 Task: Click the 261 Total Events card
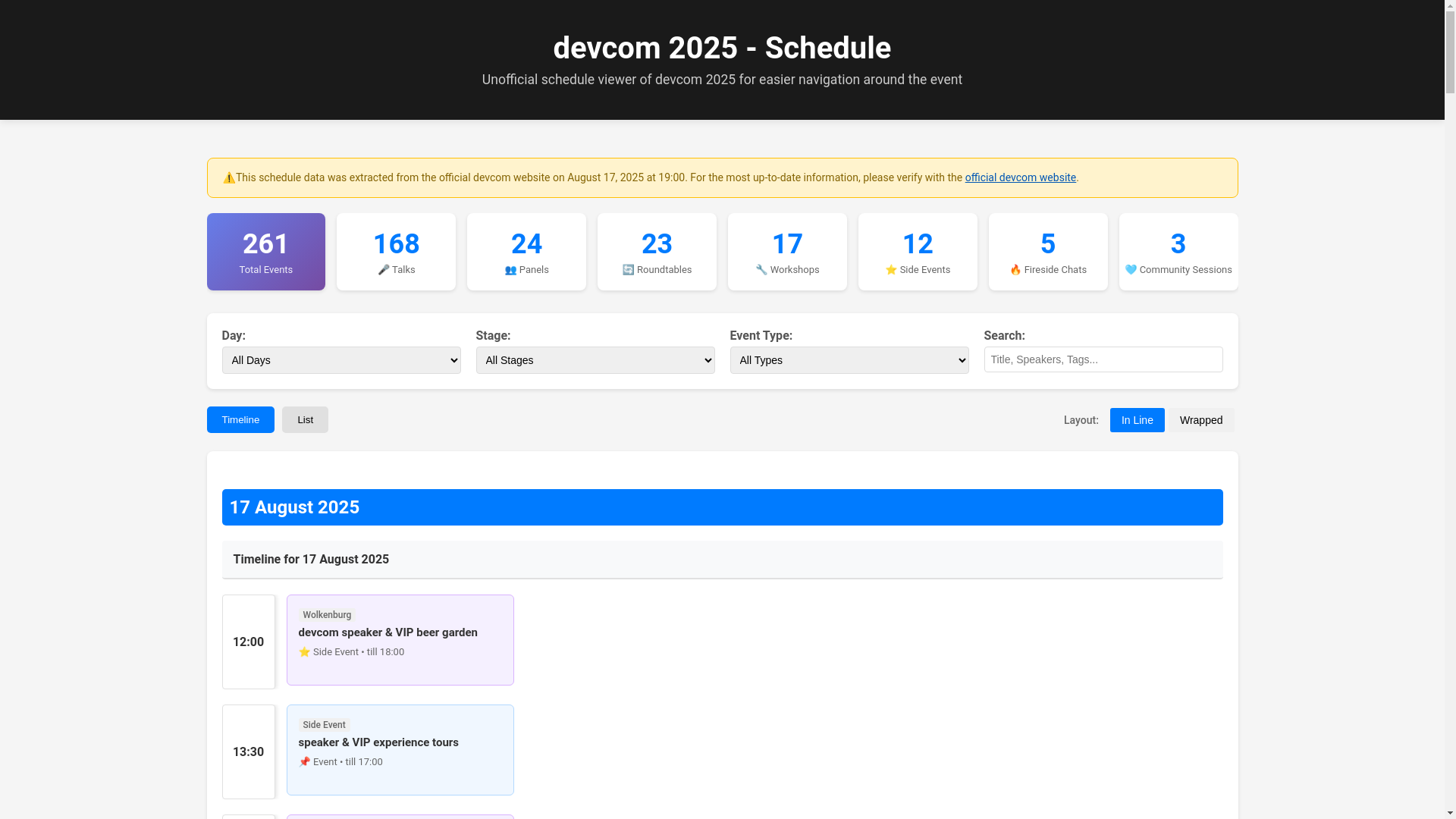[x=266, y=252]
